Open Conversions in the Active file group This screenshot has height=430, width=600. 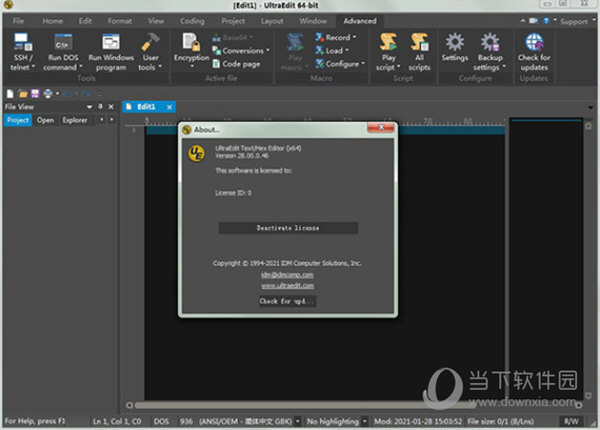(x=241, y=50)
